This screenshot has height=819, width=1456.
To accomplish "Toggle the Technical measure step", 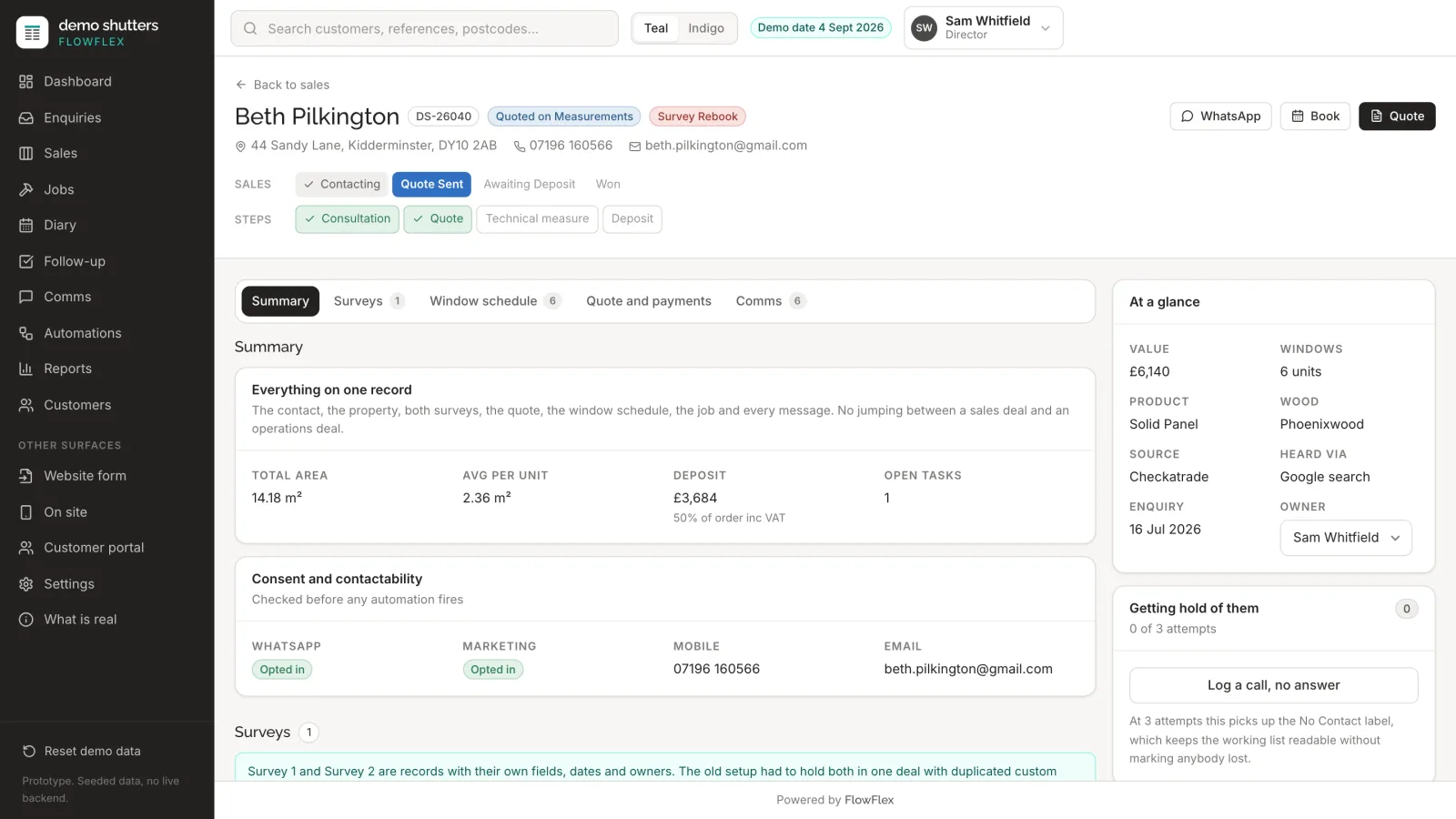I will [x=537, y=219].
